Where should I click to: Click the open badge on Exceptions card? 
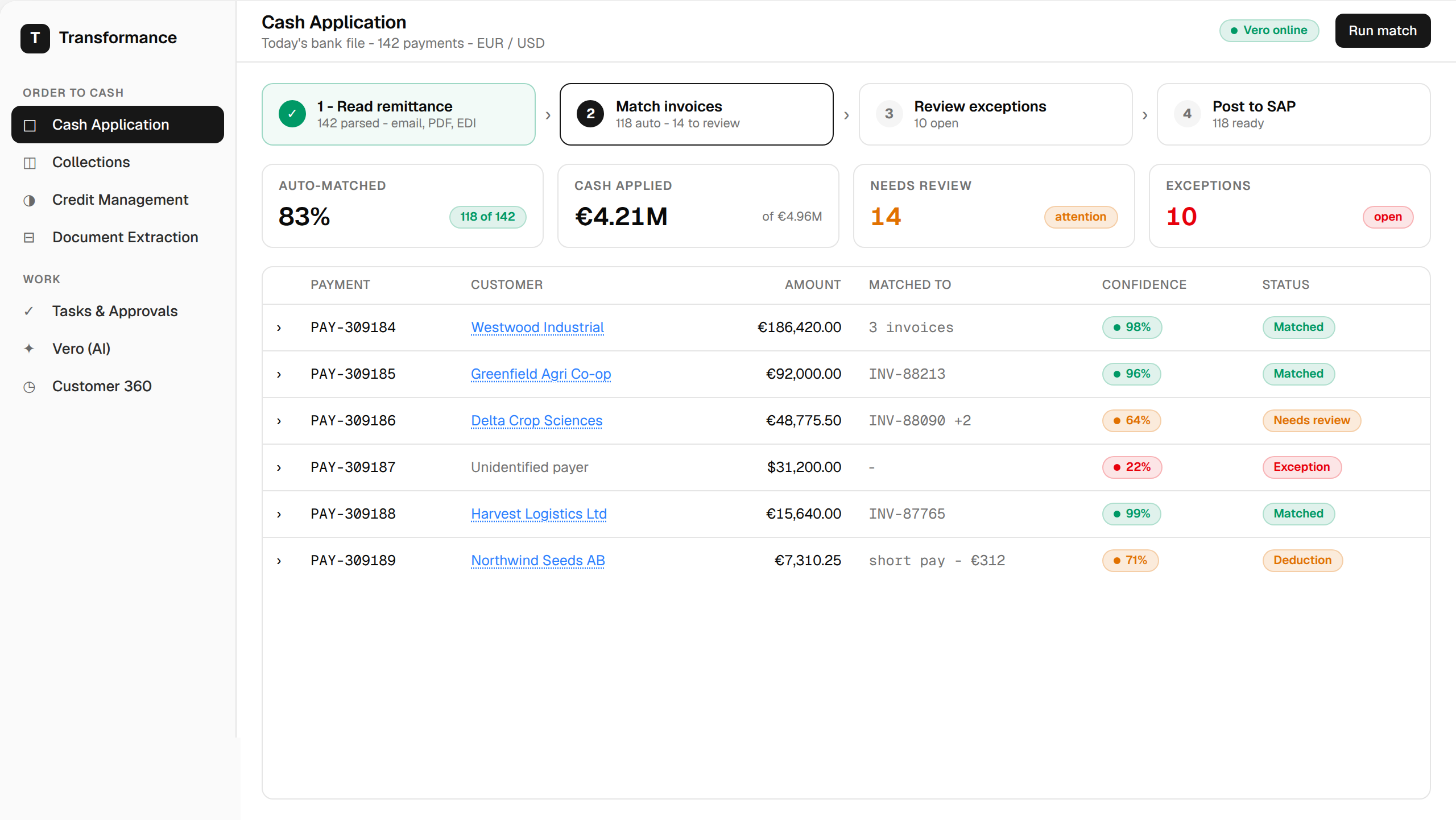click(x=1388, y=217)
